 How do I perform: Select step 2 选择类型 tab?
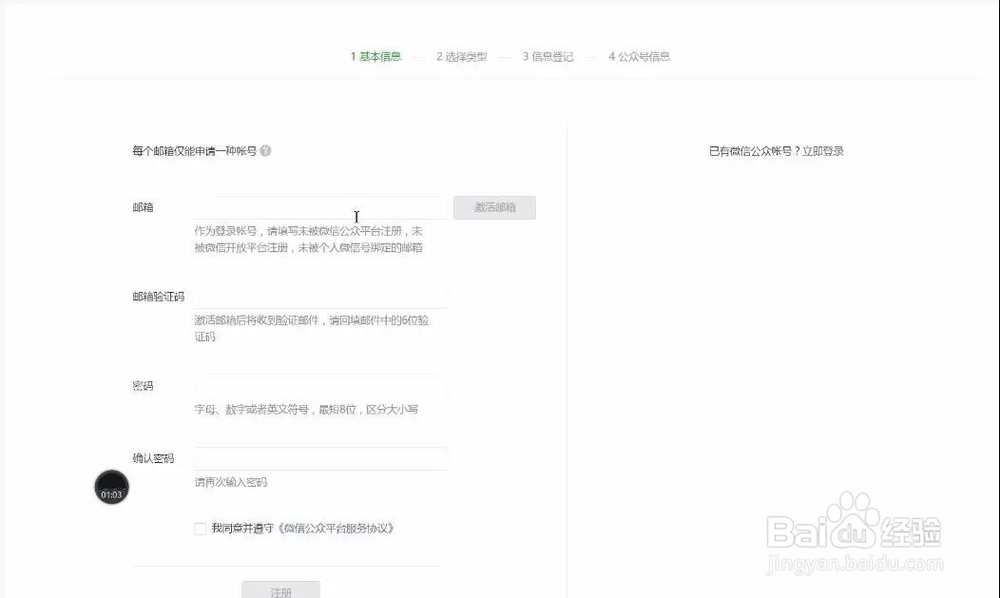pos(462,56)
